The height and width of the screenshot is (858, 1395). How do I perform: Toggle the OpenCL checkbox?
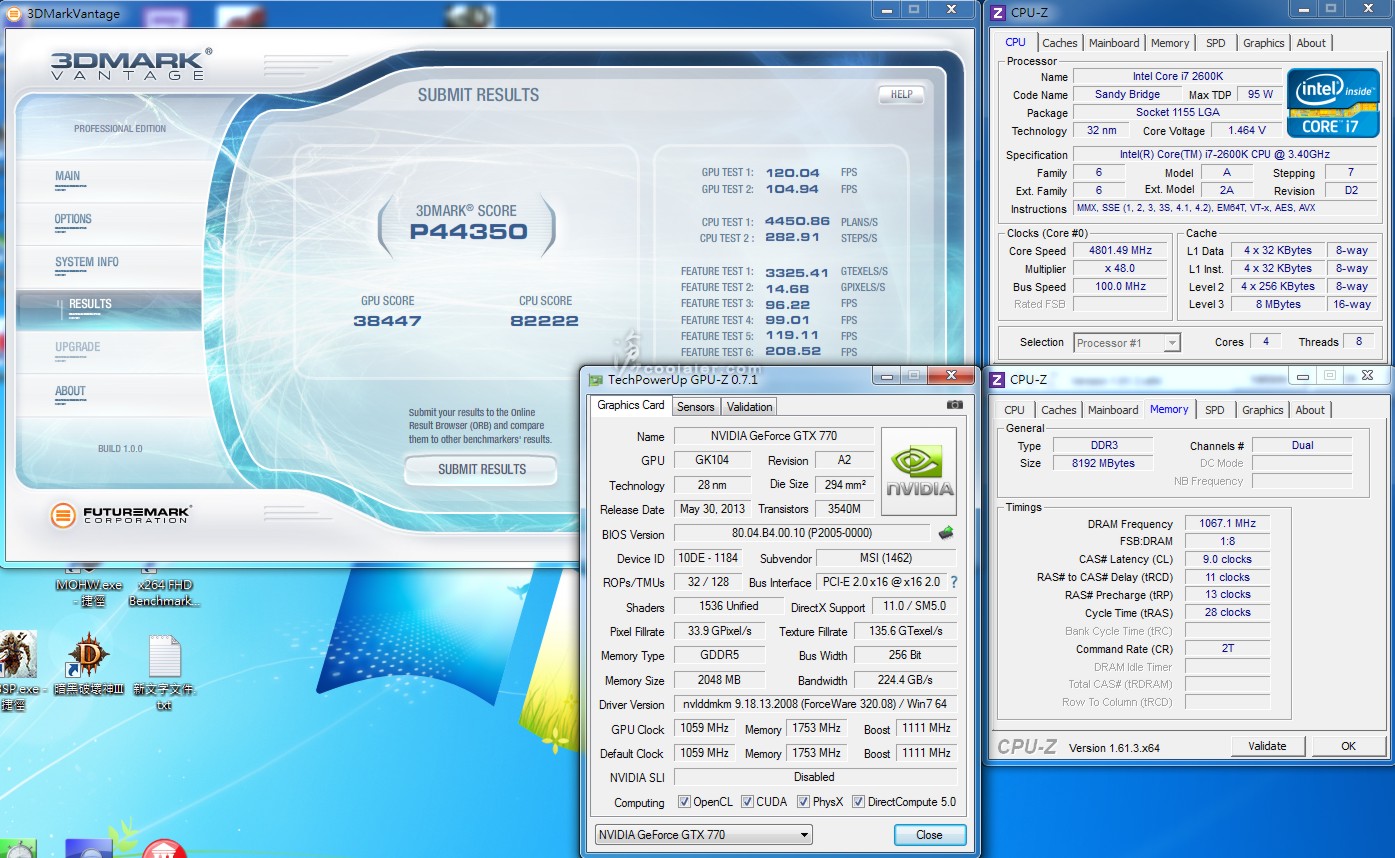684,801
